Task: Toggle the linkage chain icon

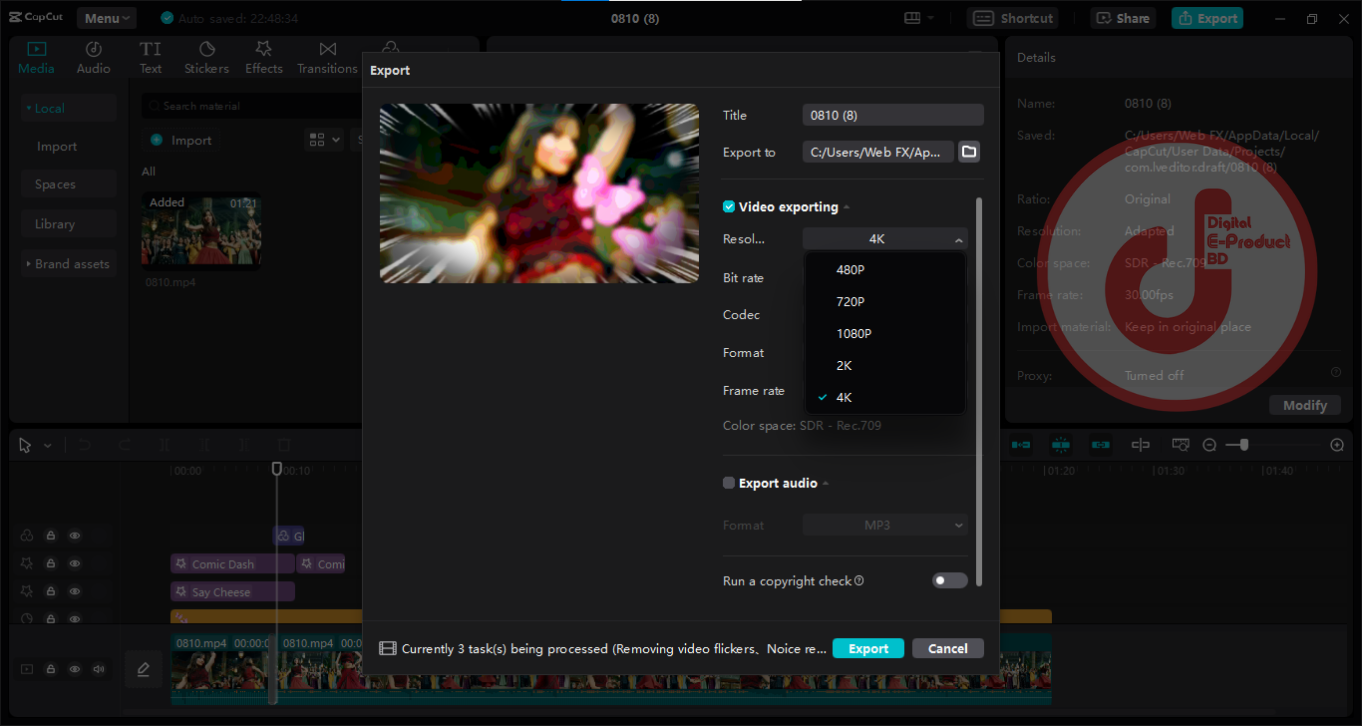Action: (1101, 445)
